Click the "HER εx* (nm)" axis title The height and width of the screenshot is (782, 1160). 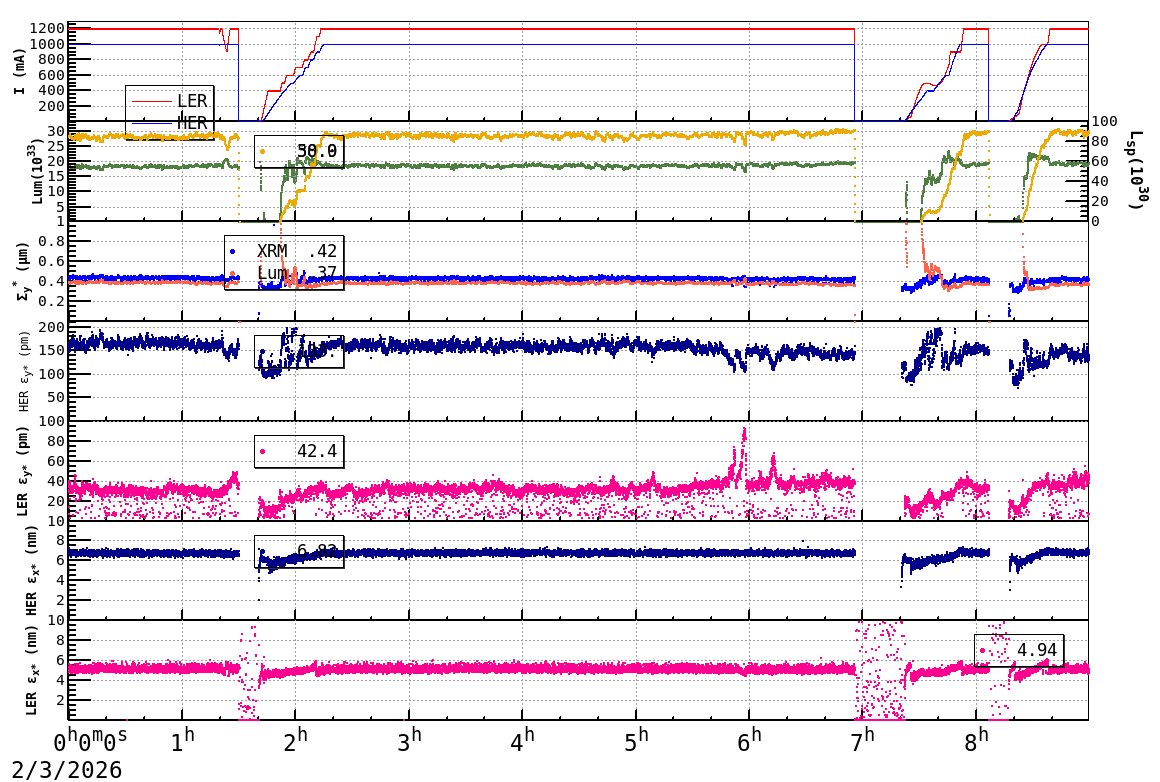[31, 570]
